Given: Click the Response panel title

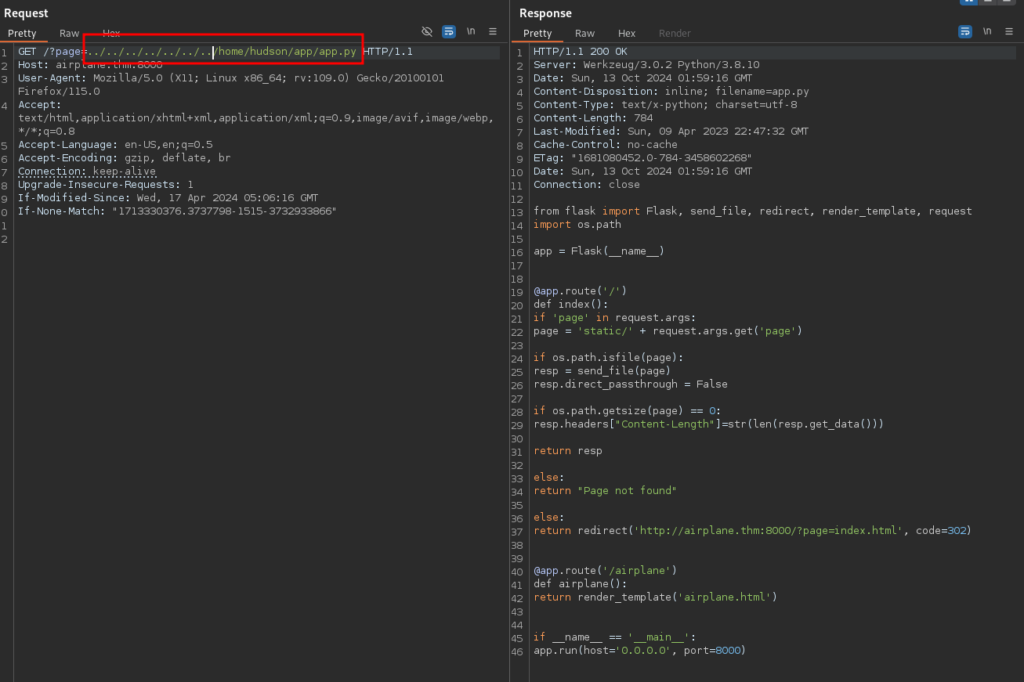Looking at the screenshot, I should pos(545,13).
